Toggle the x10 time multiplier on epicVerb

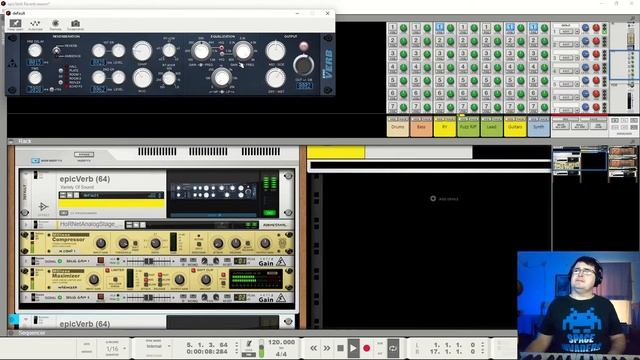click(x=52, y=89)
